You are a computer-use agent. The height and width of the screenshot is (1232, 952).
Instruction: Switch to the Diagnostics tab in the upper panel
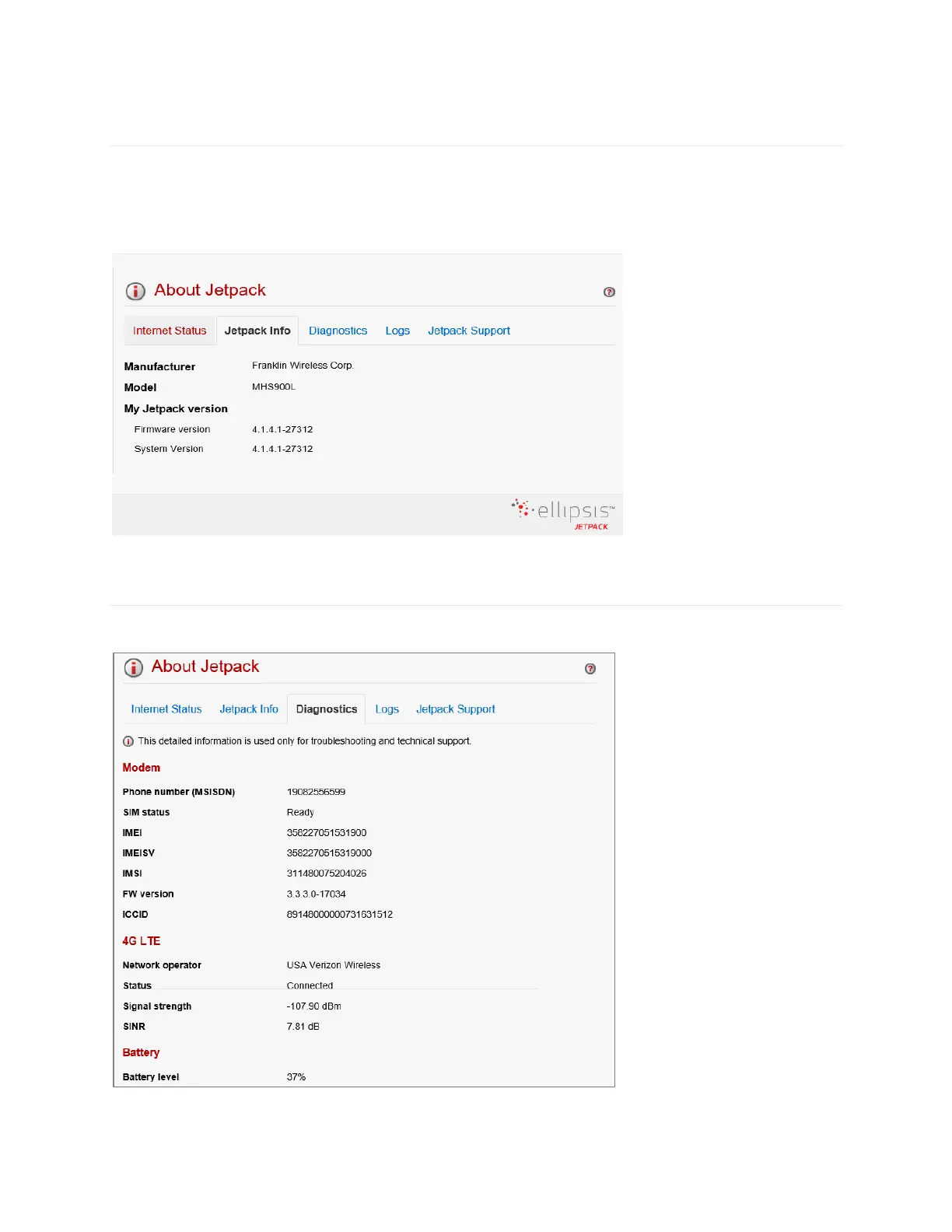click(x=338, y=331)
